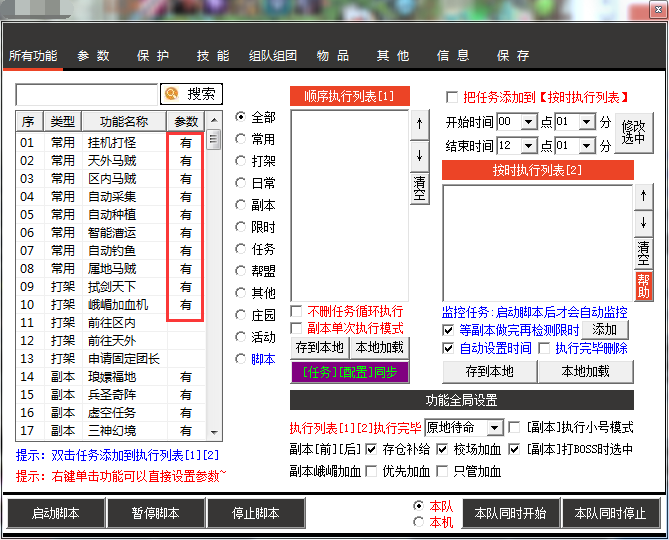This screenshot has height=540, width=669.
Task: Click 添加 button next to monitoring option
Action: click(605, 330)
